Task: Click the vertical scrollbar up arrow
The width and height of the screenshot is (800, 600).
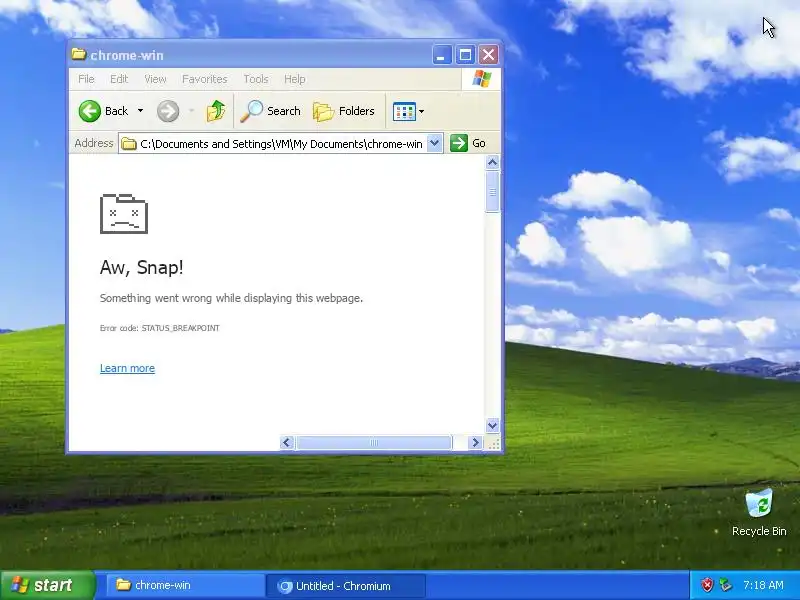Action: point(492,163)
